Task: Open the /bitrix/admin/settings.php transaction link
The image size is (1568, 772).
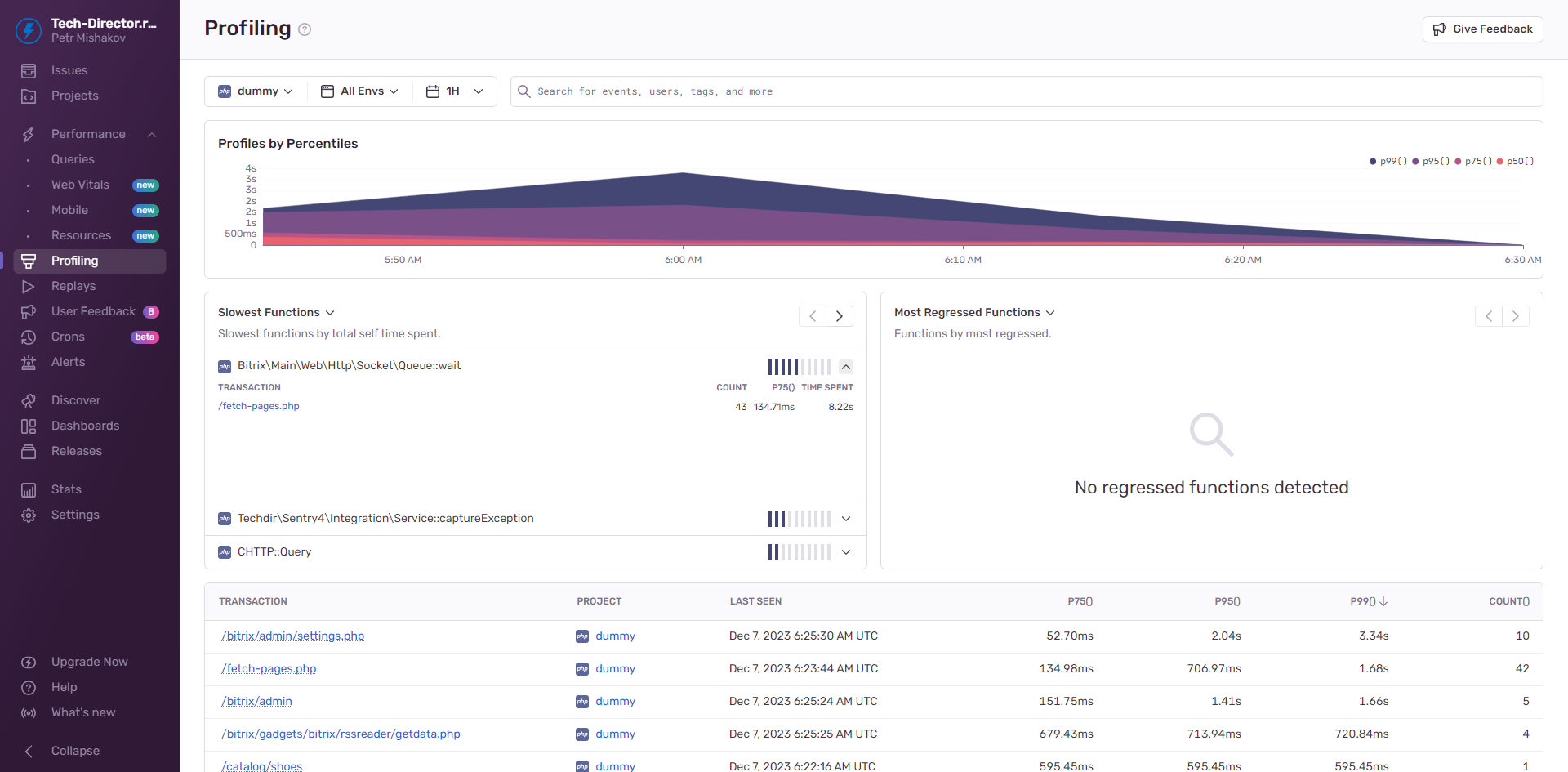Action: pos(293,636)
